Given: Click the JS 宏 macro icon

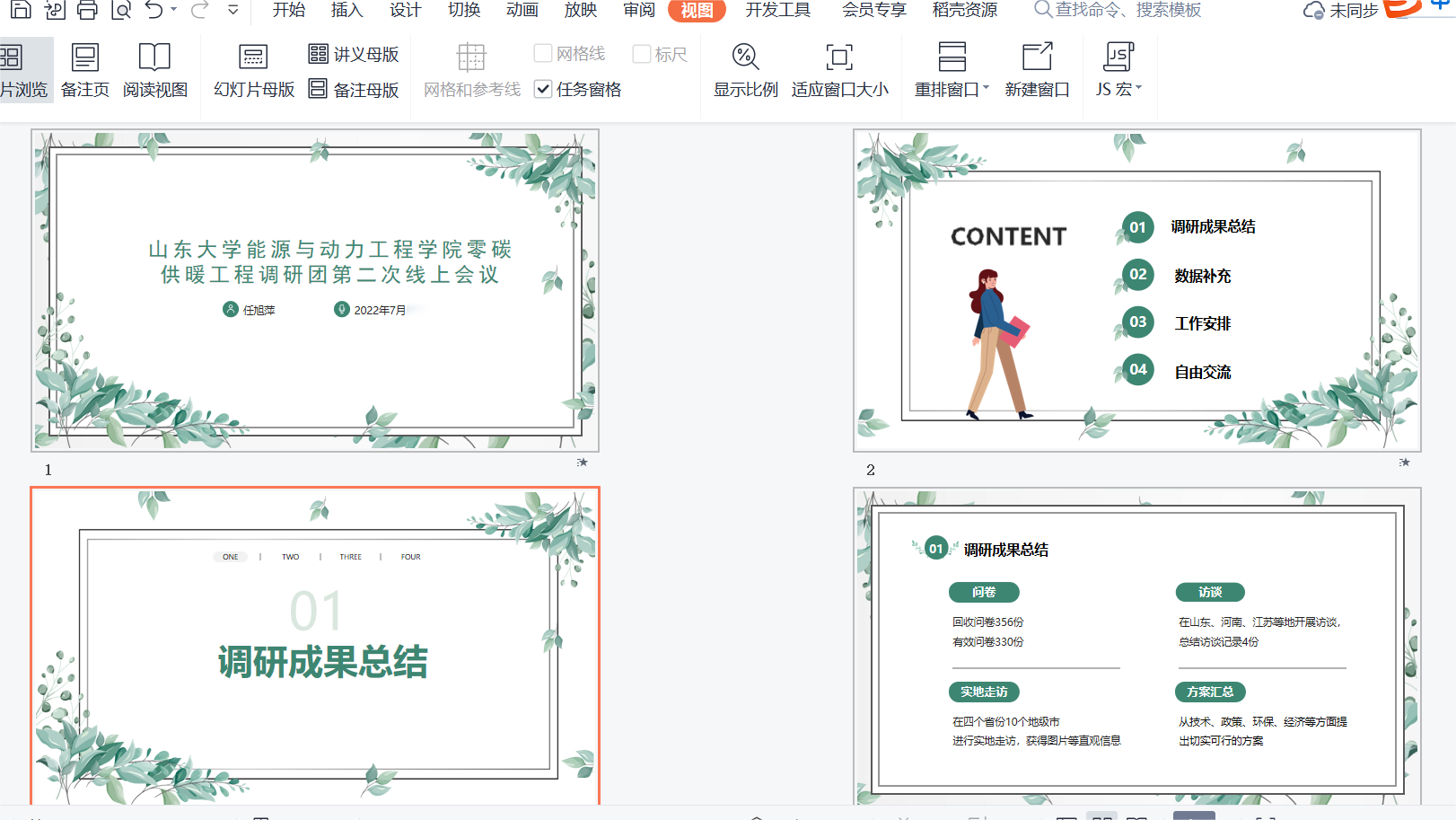Looking at the screenshot, I should (x=1118, y=57).
